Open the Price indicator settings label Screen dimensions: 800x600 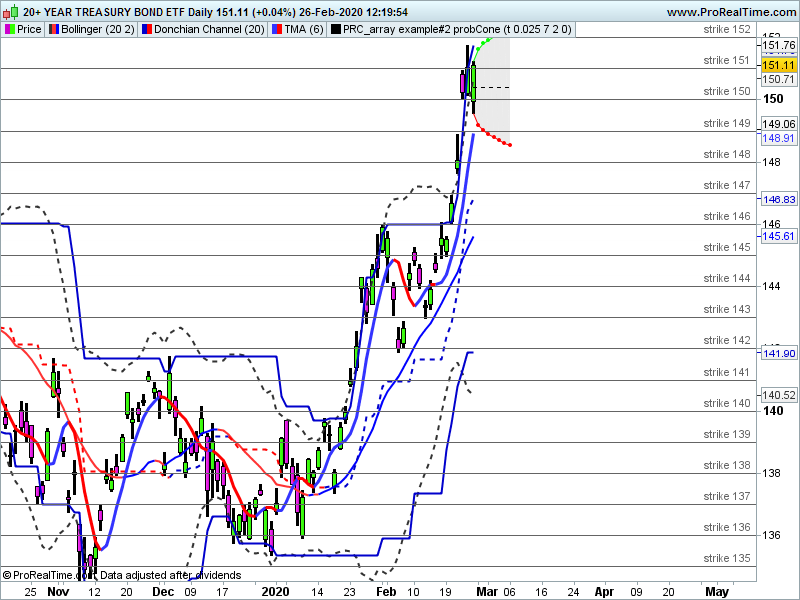(29, 30)
